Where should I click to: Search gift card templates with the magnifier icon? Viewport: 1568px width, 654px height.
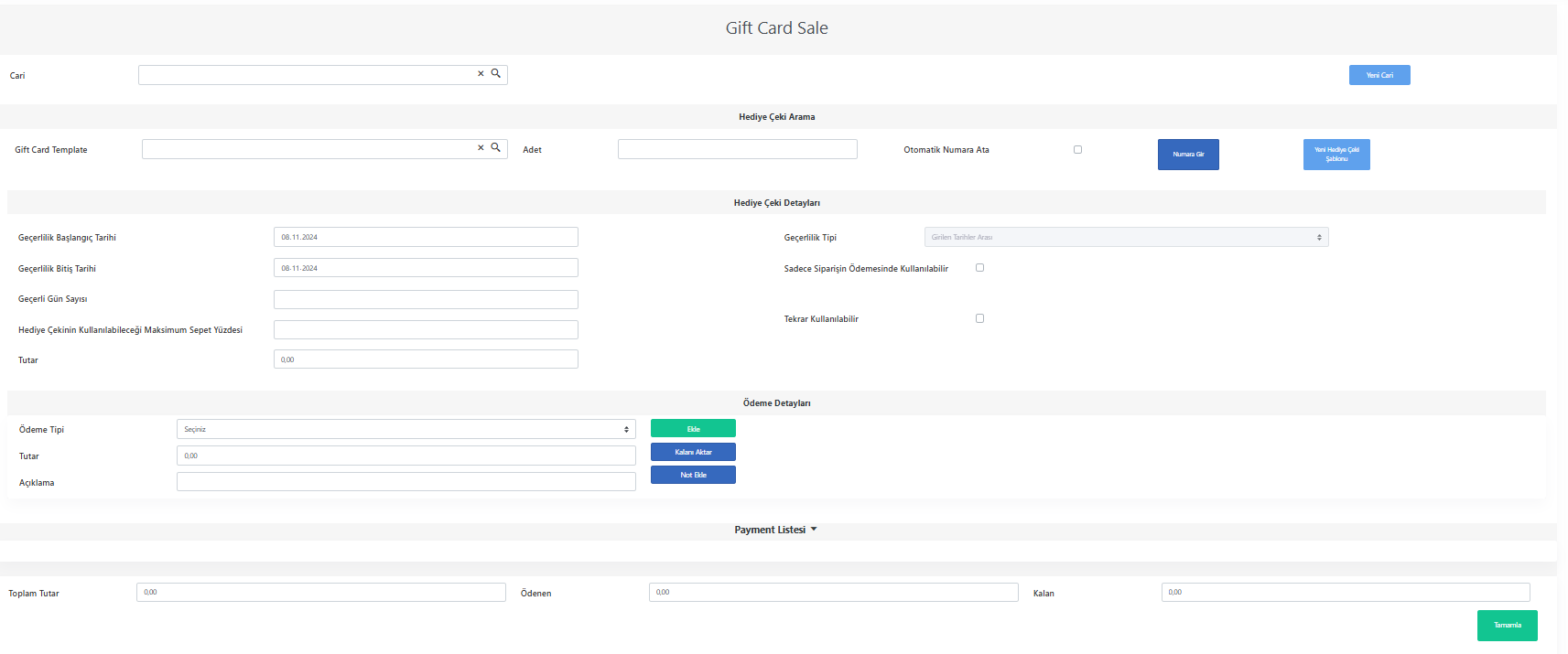tap(496, 147)
